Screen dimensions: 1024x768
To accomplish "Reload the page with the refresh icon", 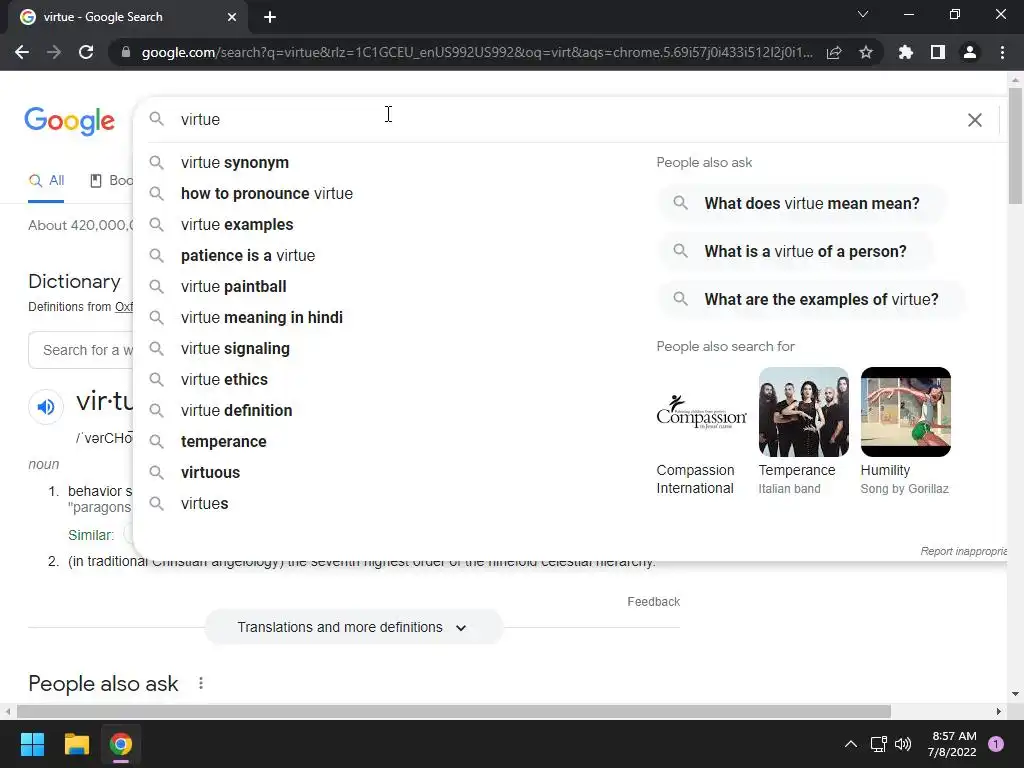I will click(x=86, y=52).
